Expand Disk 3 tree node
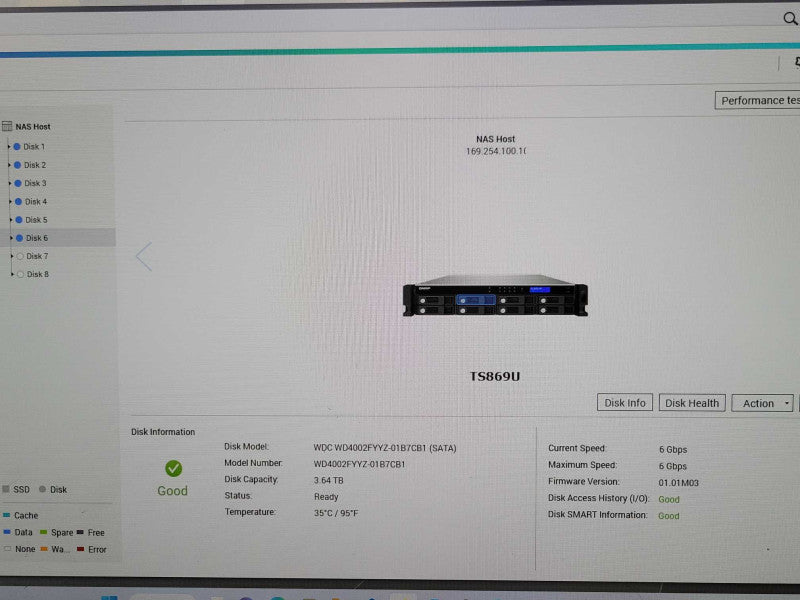This screenshot has width=800, height=600. click(10, 183)
